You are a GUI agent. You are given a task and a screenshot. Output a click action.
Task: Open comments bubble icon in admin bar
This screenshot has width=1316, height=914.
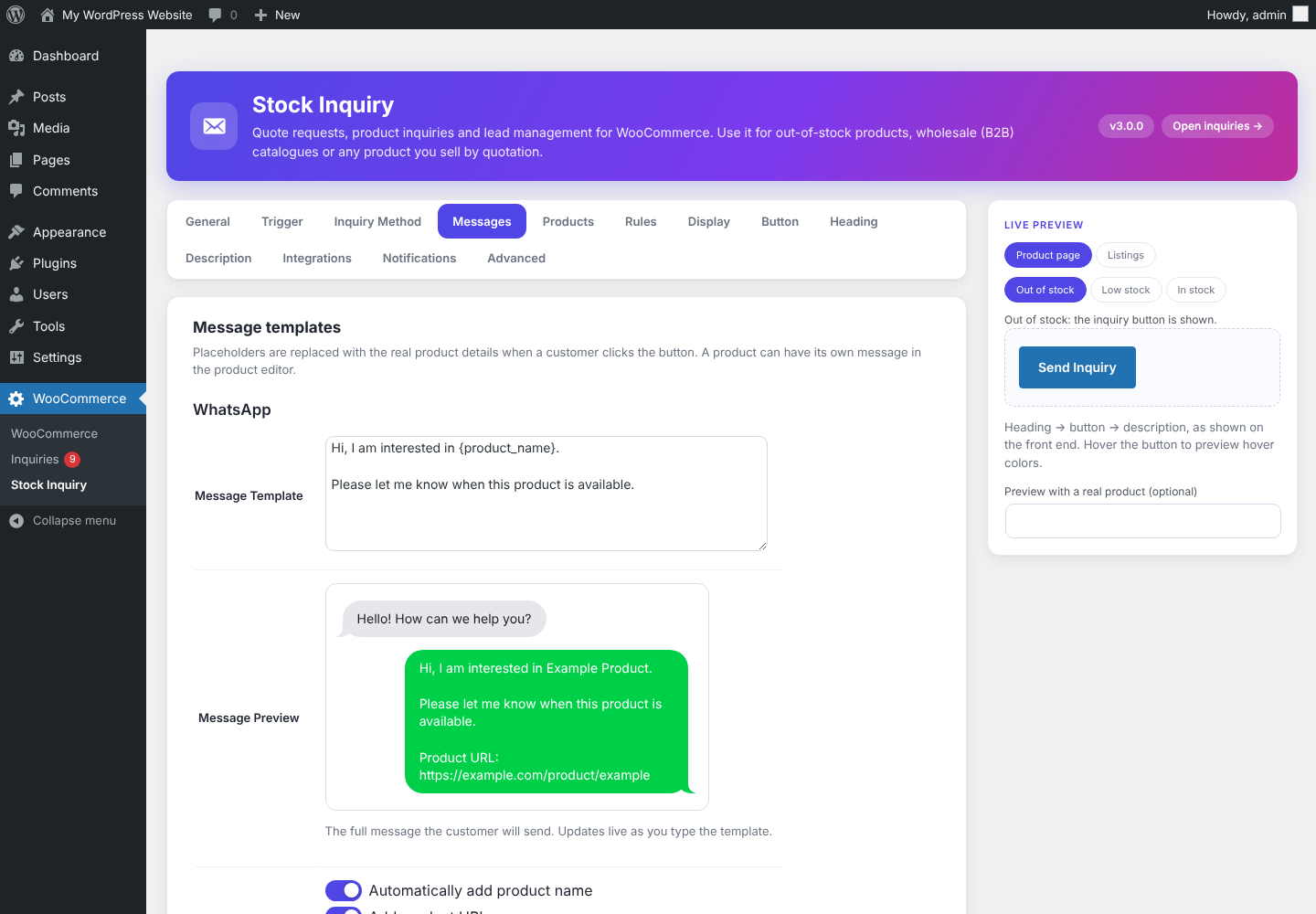(x=215, y=15)
